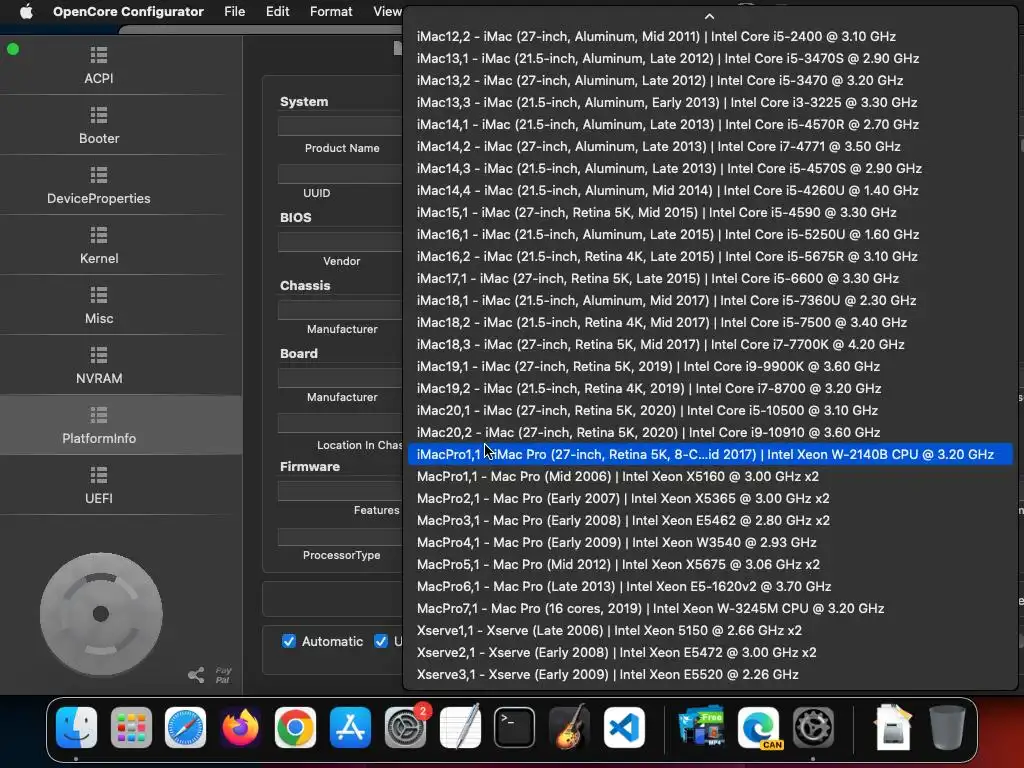This screenshot has width=1024, height=768.
Task: Go to the Kernel section
Action: coord(99,246)
